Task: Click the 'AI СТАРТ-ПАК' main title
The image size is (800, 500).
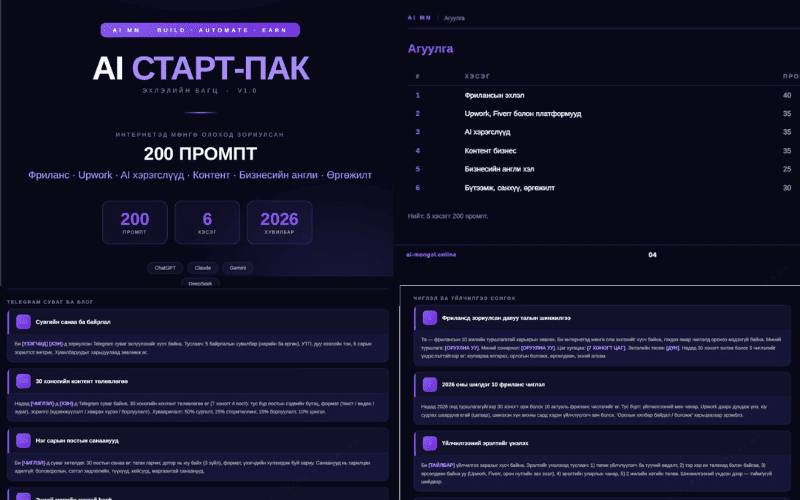Action: click(x=201, y=68)
